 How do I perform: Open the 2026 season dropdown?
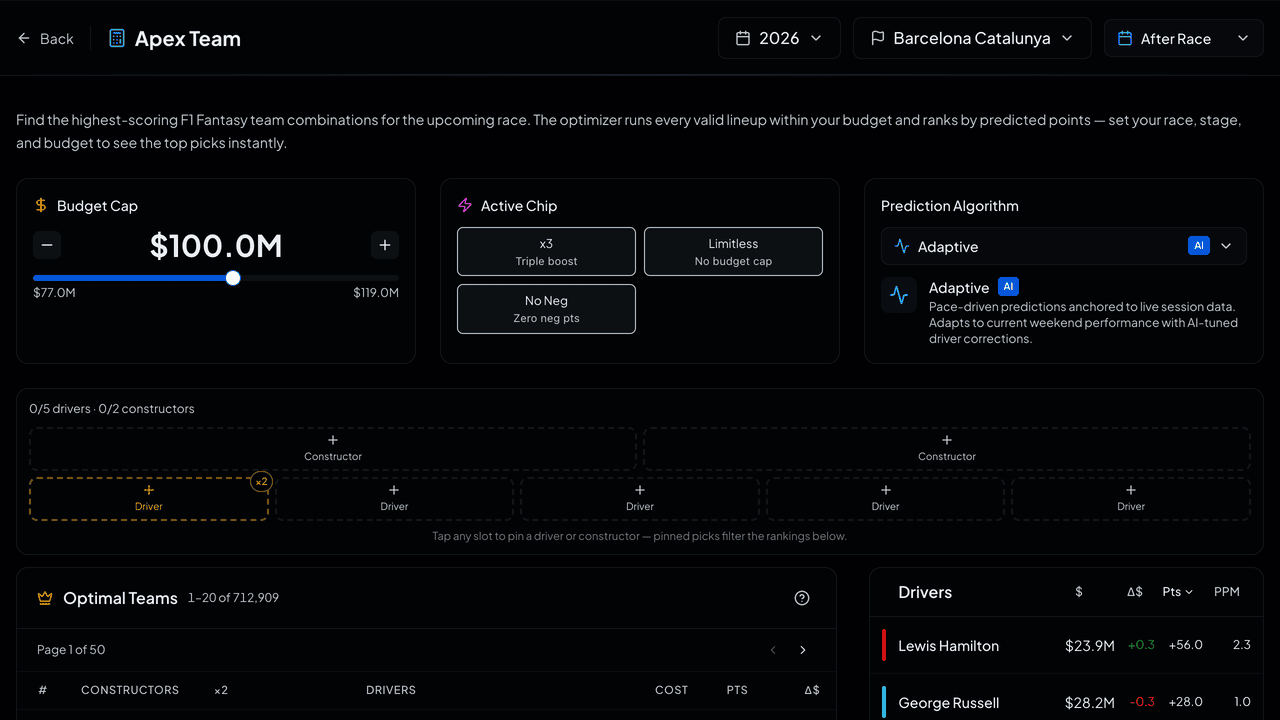click(x=779, y=38)
